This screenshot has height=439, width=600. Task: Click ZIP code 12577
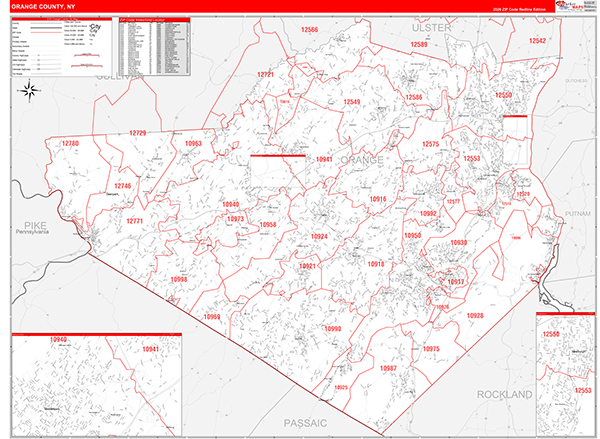[x=453, y=201]
